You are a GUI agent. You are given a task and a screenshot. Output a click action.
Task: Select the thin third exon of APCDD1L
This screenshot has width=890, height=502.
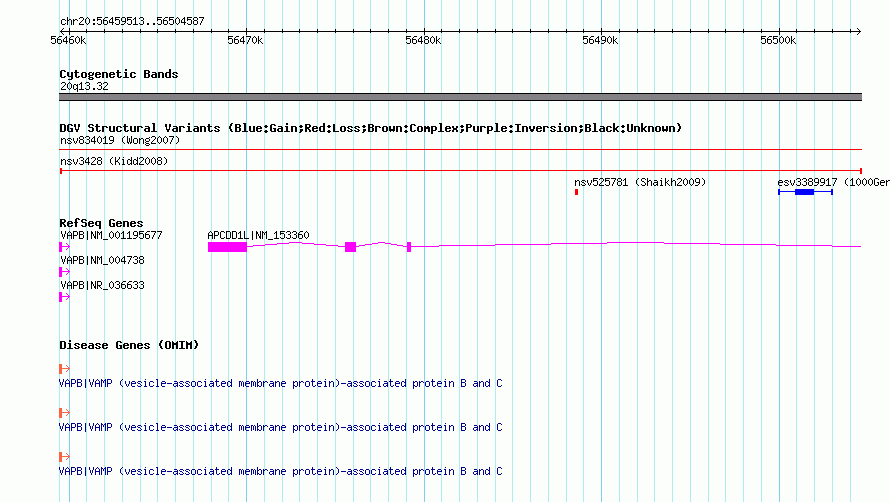(409, 246)
